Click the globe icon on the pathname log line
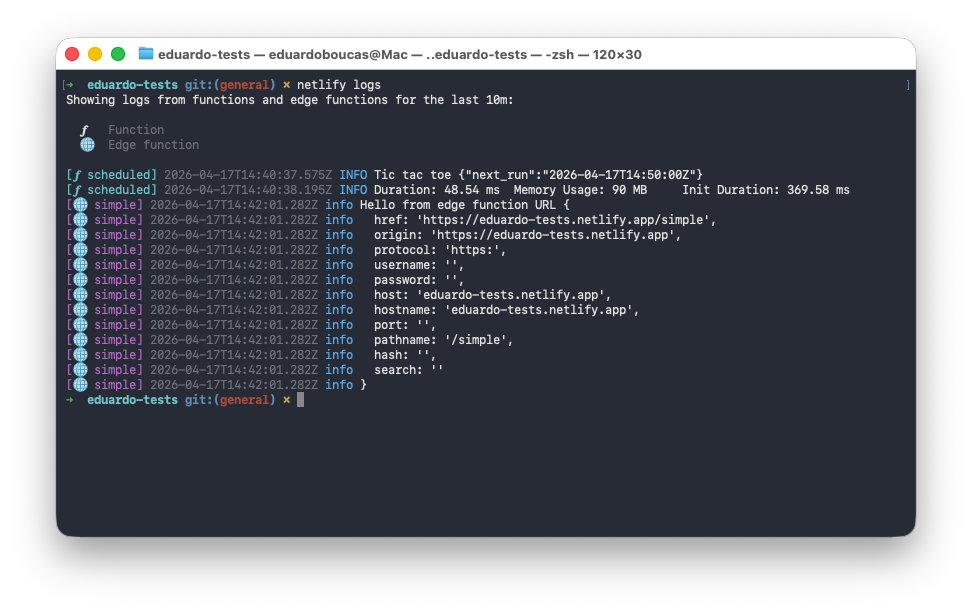Image resolution: width=972 pixels, height=611 pixels. click(x=81, y=340)
